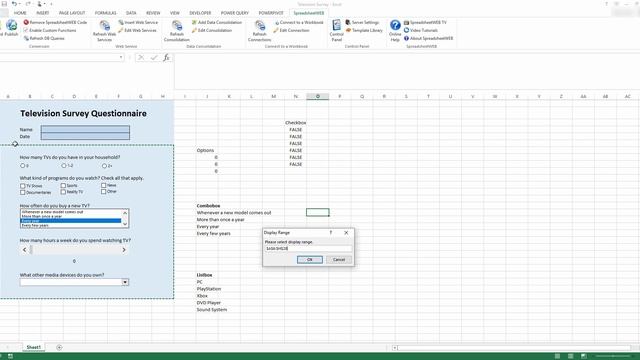
Task: Open the Undo history dropdown arrow
Action: pyautogui.click(x=19, y=4)
